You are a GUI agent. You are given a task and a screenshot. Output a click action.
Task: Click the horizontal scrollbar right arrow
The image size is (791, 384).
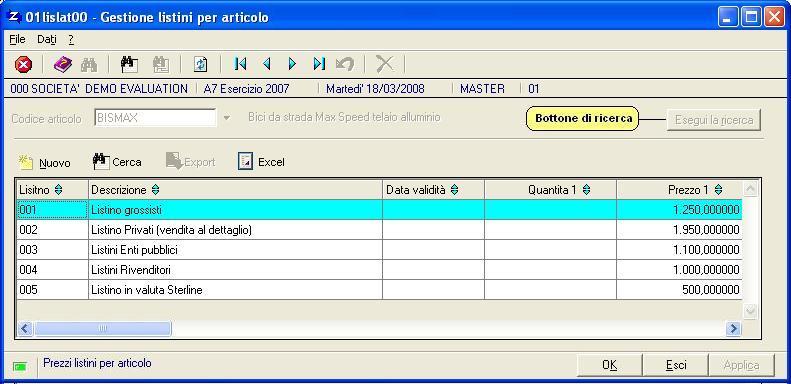(x=733, y=329)
